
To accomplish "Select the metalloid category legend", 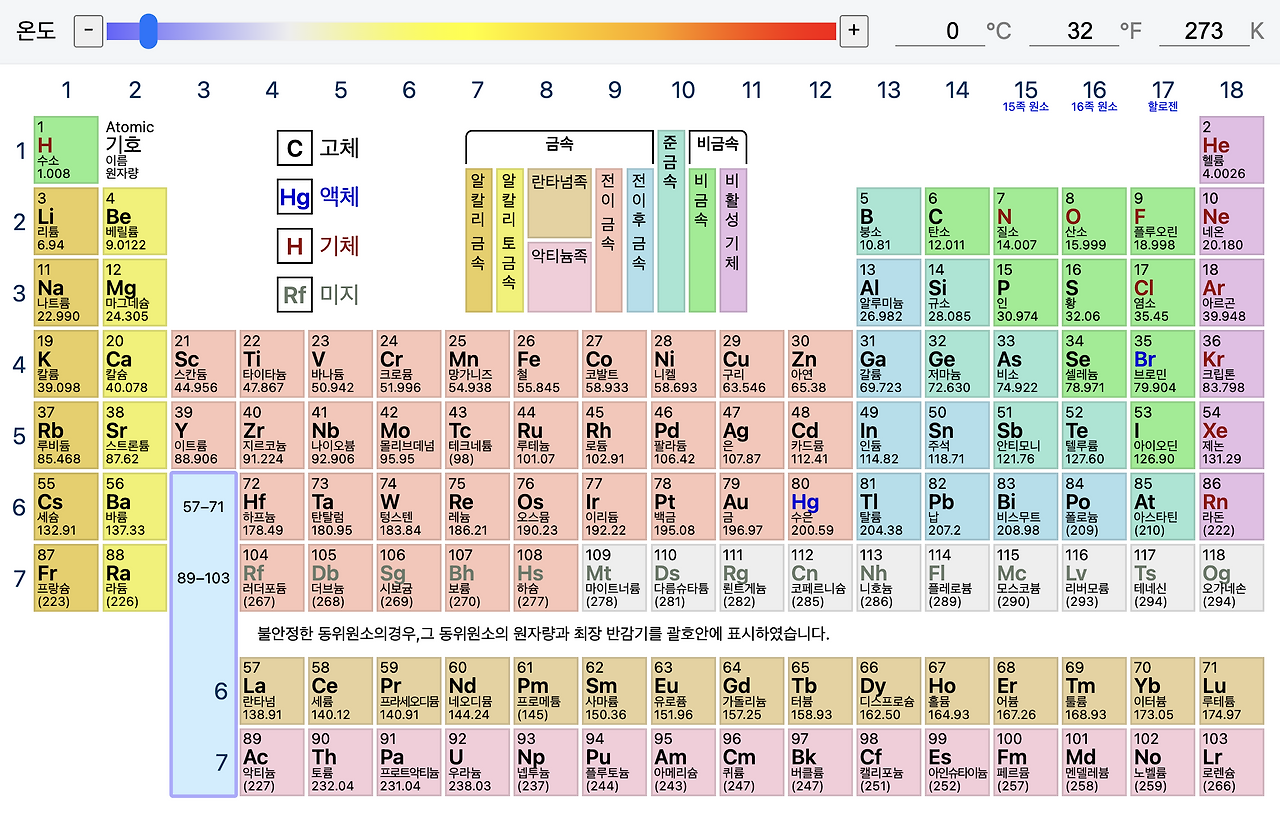I will pyautogui.click(x=671, y=221).
